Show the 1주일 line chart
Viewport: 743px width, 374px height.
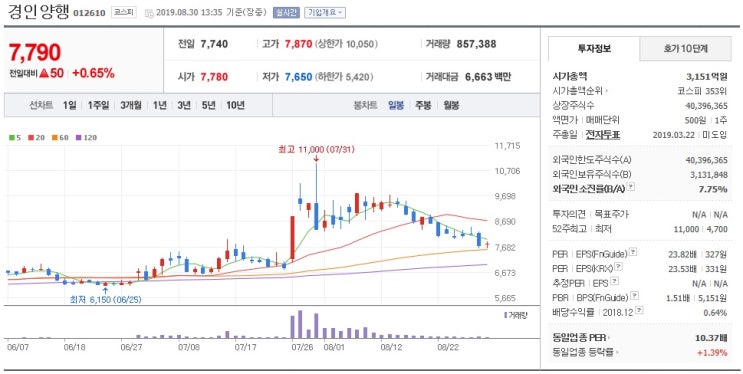point(98,105)
